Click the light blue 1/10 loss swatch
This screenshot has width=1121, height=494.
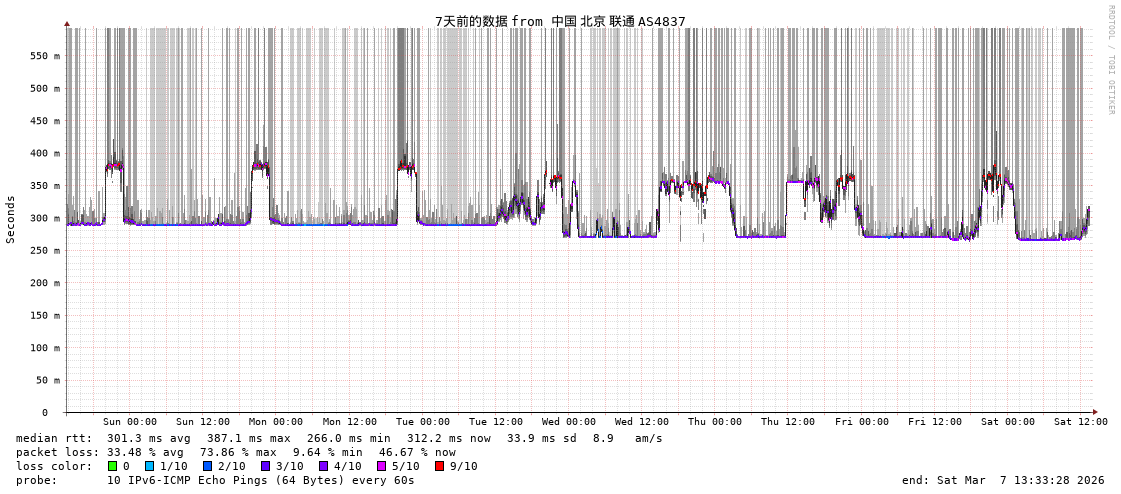pyautogui.click(x=149, y=466)
